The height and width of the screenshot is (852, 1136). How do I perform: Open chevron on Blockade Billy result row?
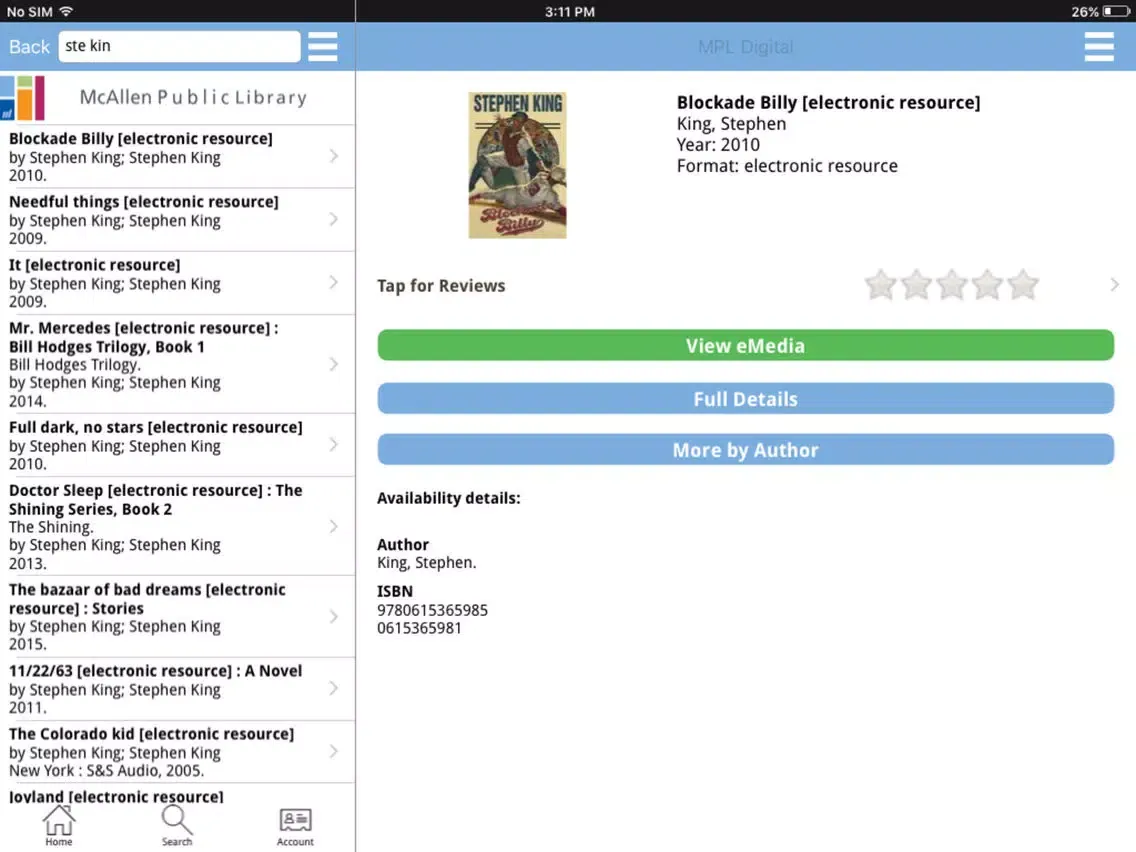[x=333, y=156]
